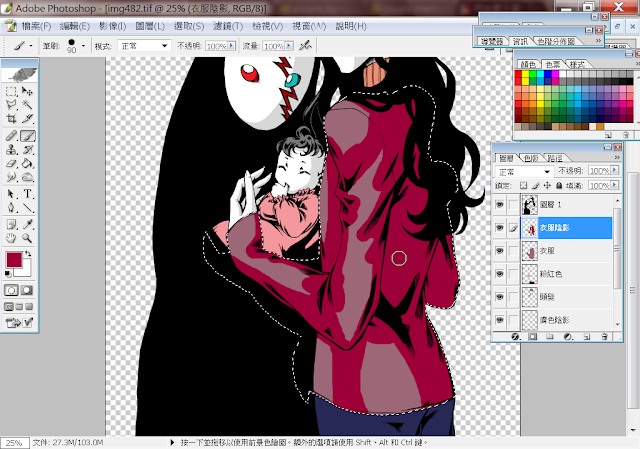Open Layers panel flyout menu arrows
This screenshot has width=640, height=449.
click(617, 158)
